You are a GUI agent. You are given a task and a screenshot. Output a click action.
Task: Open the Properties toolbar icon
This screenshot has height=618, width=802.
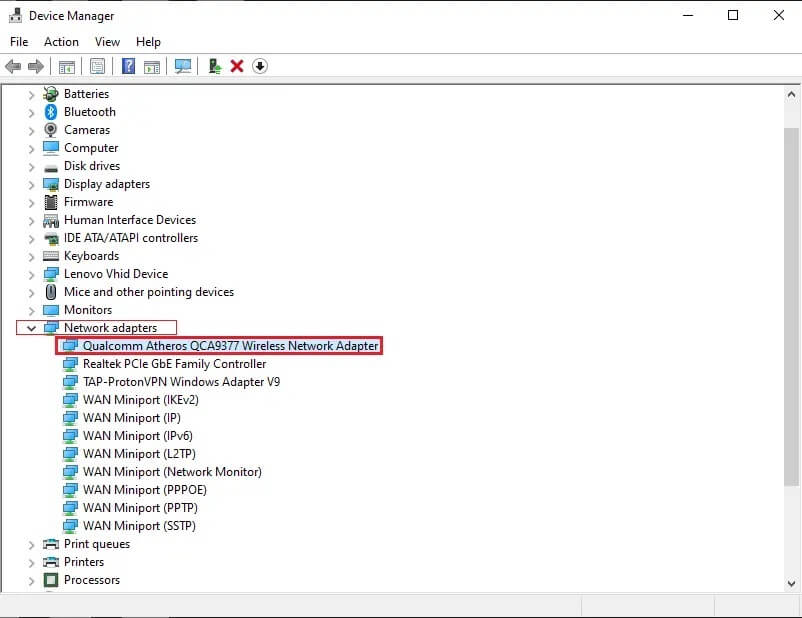click(x=97, y=66)
